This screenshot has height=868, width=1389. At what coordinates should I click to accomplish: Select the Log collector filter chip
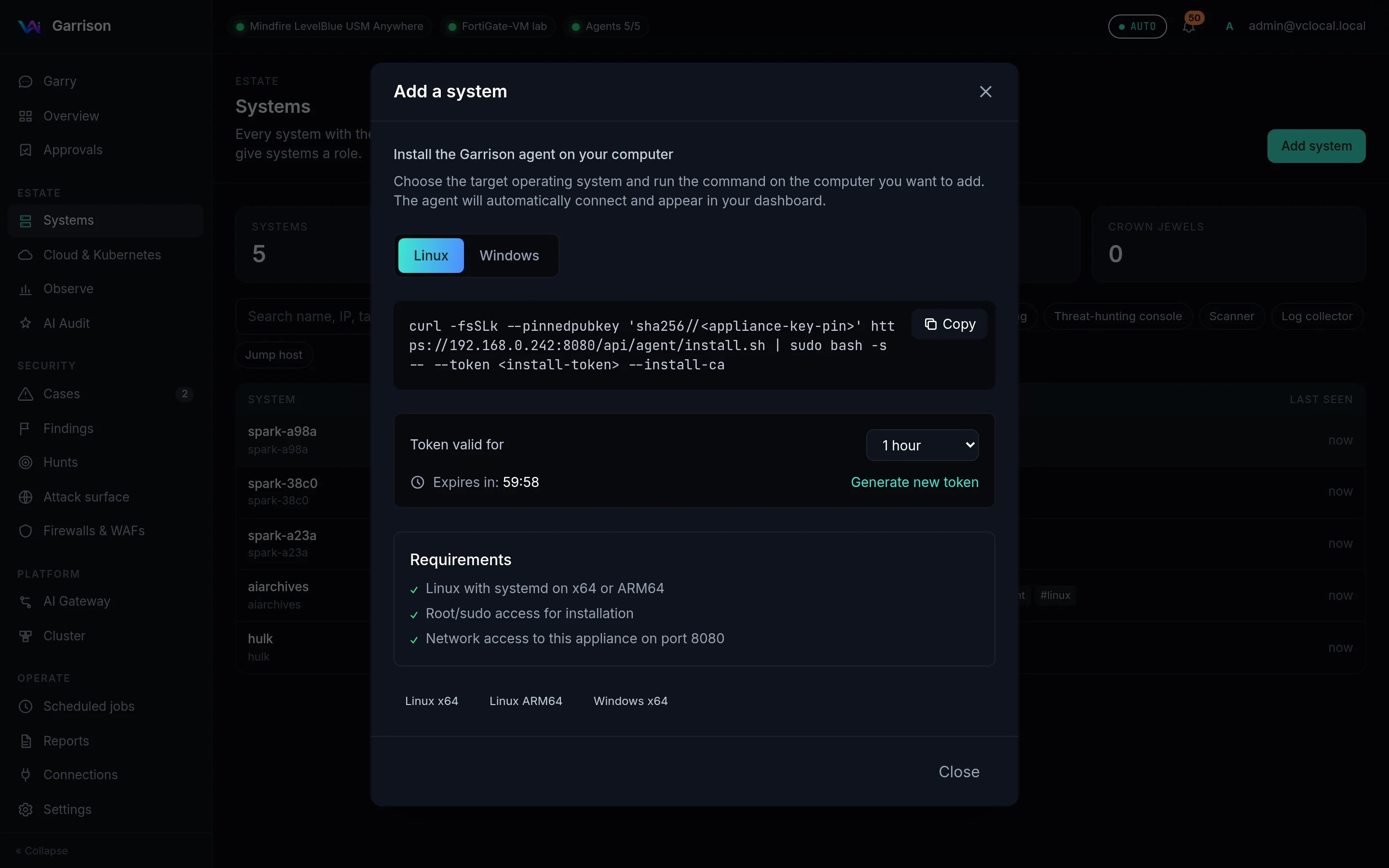(x=1317, y=316)
